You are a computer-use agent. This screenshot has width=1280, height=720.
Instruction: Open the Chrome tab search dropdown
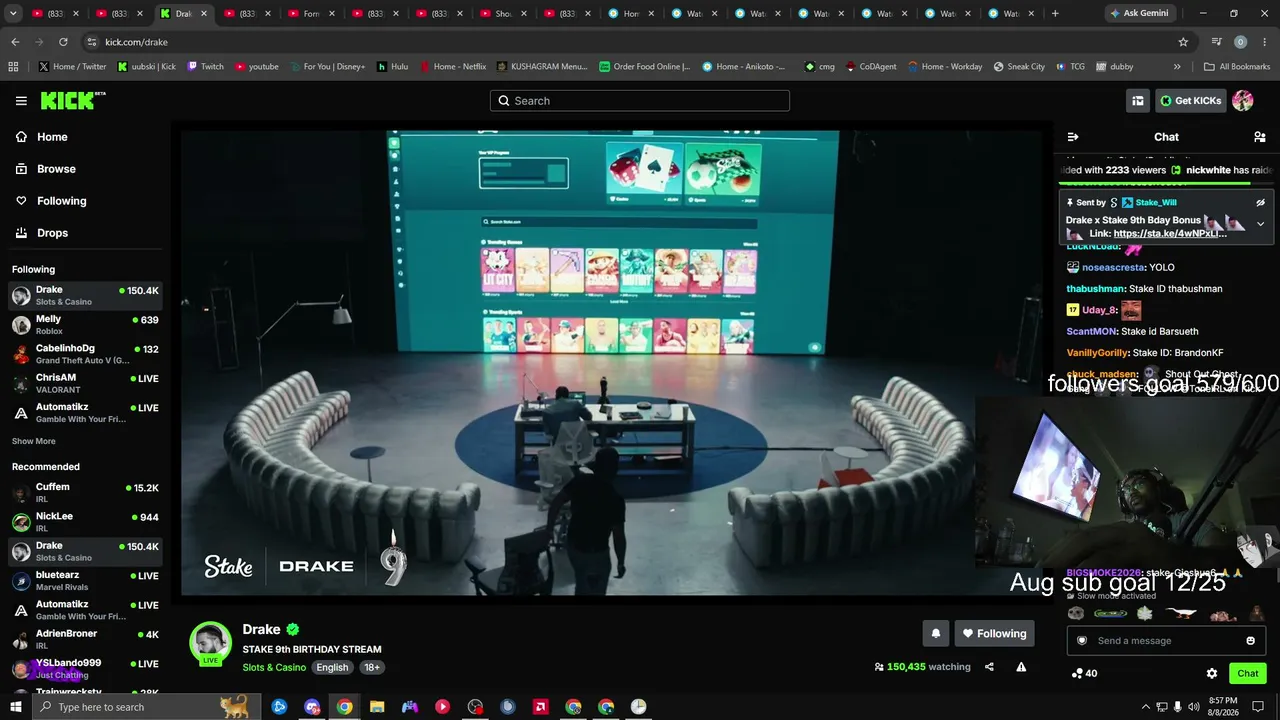(14, 14)
